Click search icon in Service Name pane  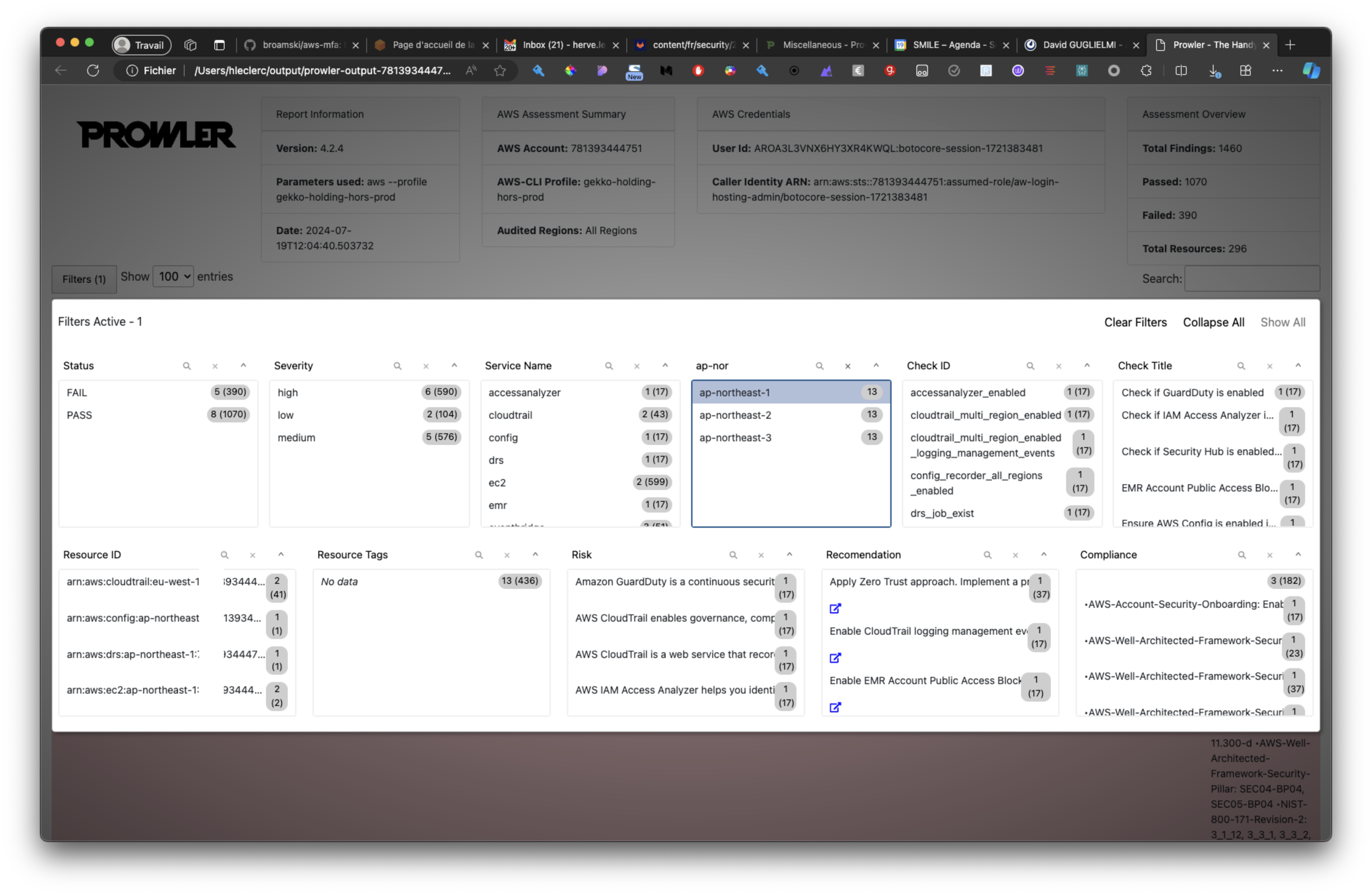609,366
